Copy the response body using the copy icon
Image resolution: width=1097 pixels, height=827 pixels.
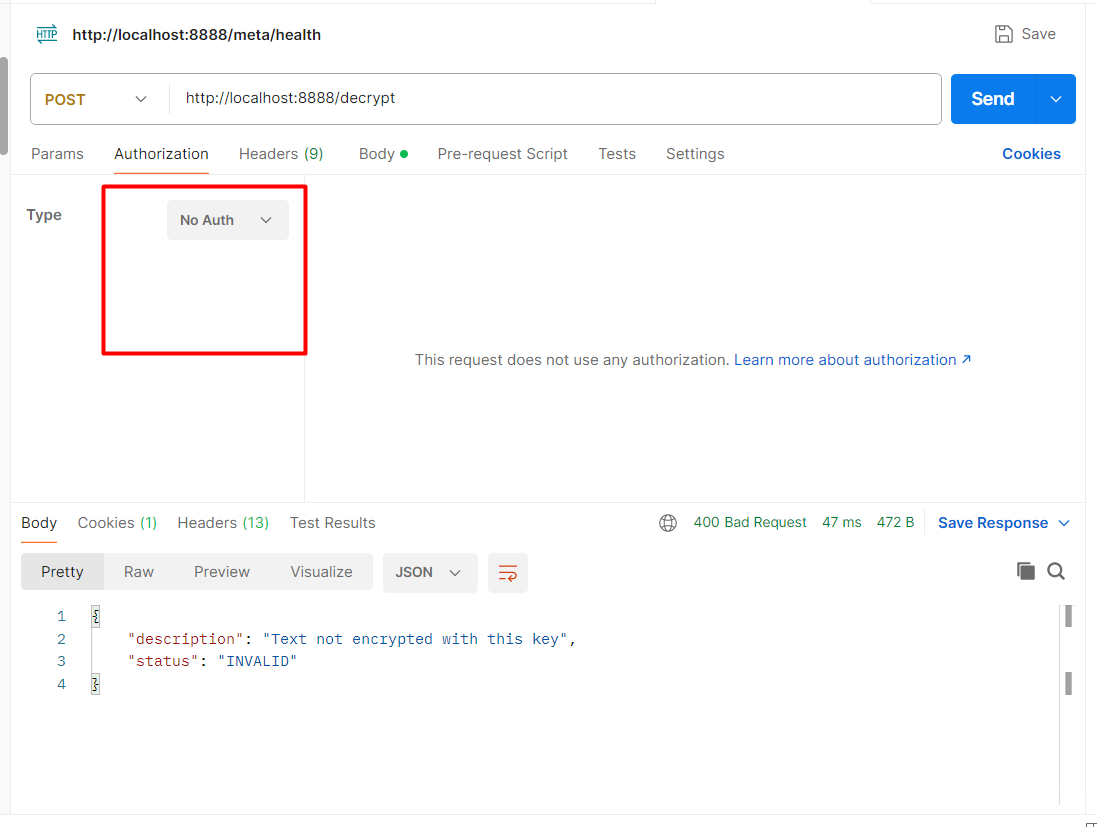[x=1026, y=570]
